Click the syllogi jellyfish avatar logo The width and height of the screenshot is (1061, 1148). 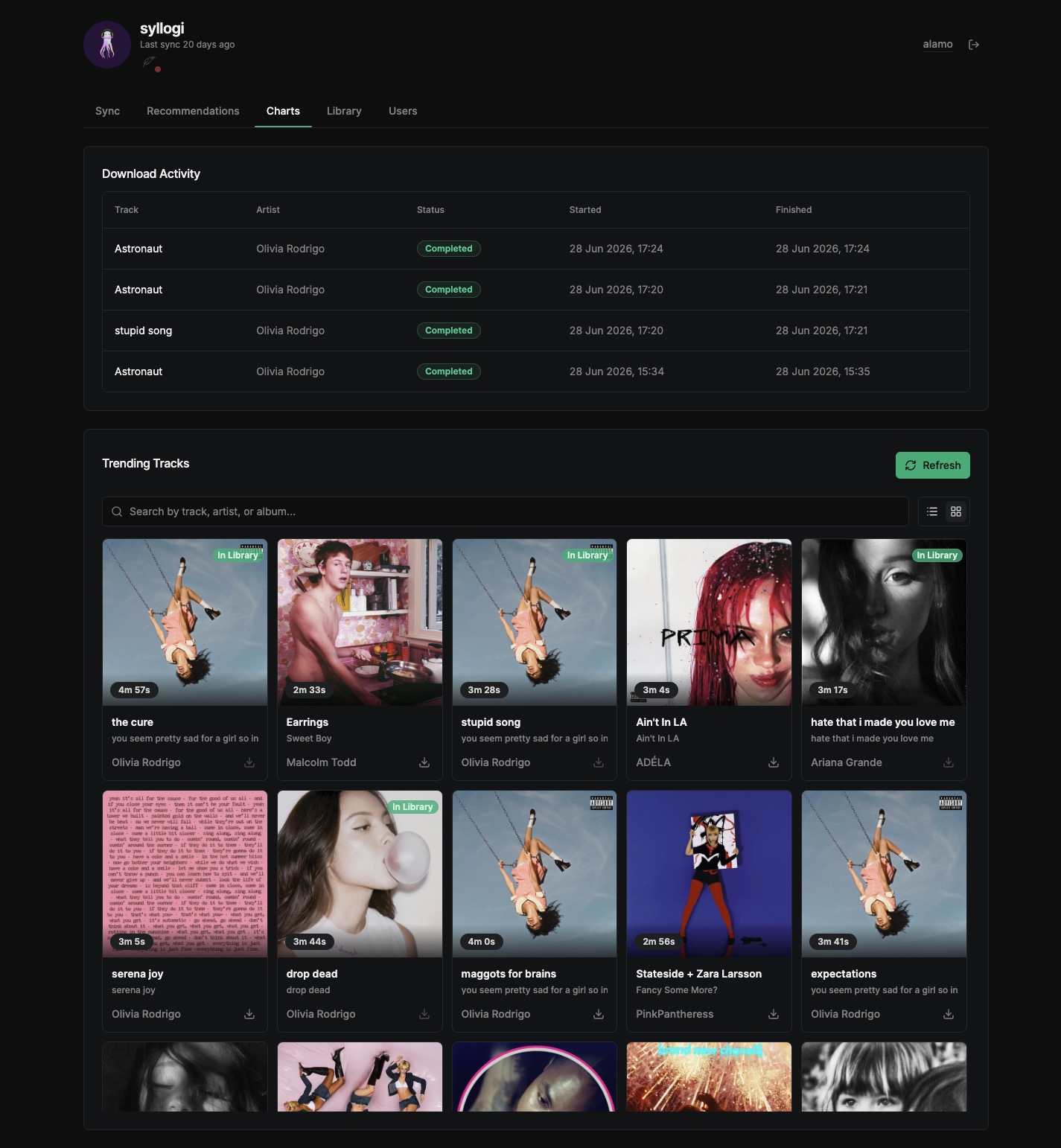click(x=107, y=45)
